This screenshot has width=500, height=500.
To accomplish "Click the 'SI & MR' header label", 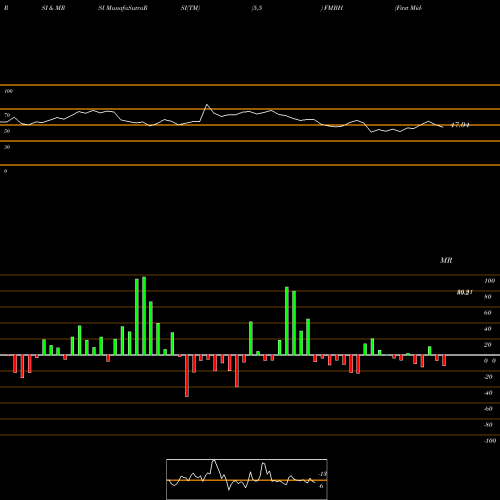I will coord(53,8).
